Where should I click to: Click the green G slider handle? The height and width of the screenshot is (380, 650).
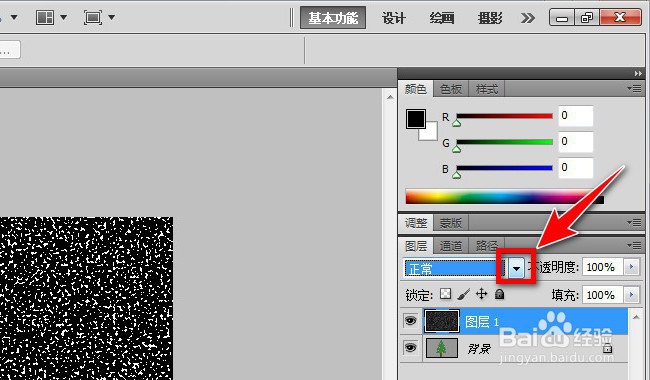456,149
